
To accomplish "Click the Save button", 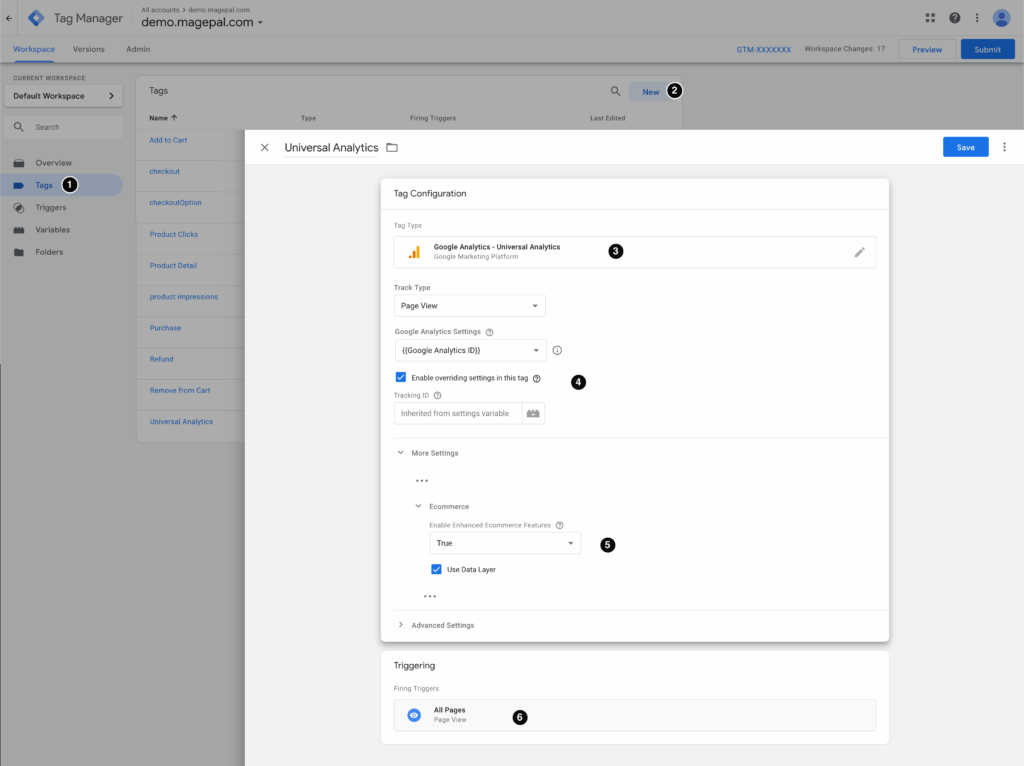I will [965, 148].
